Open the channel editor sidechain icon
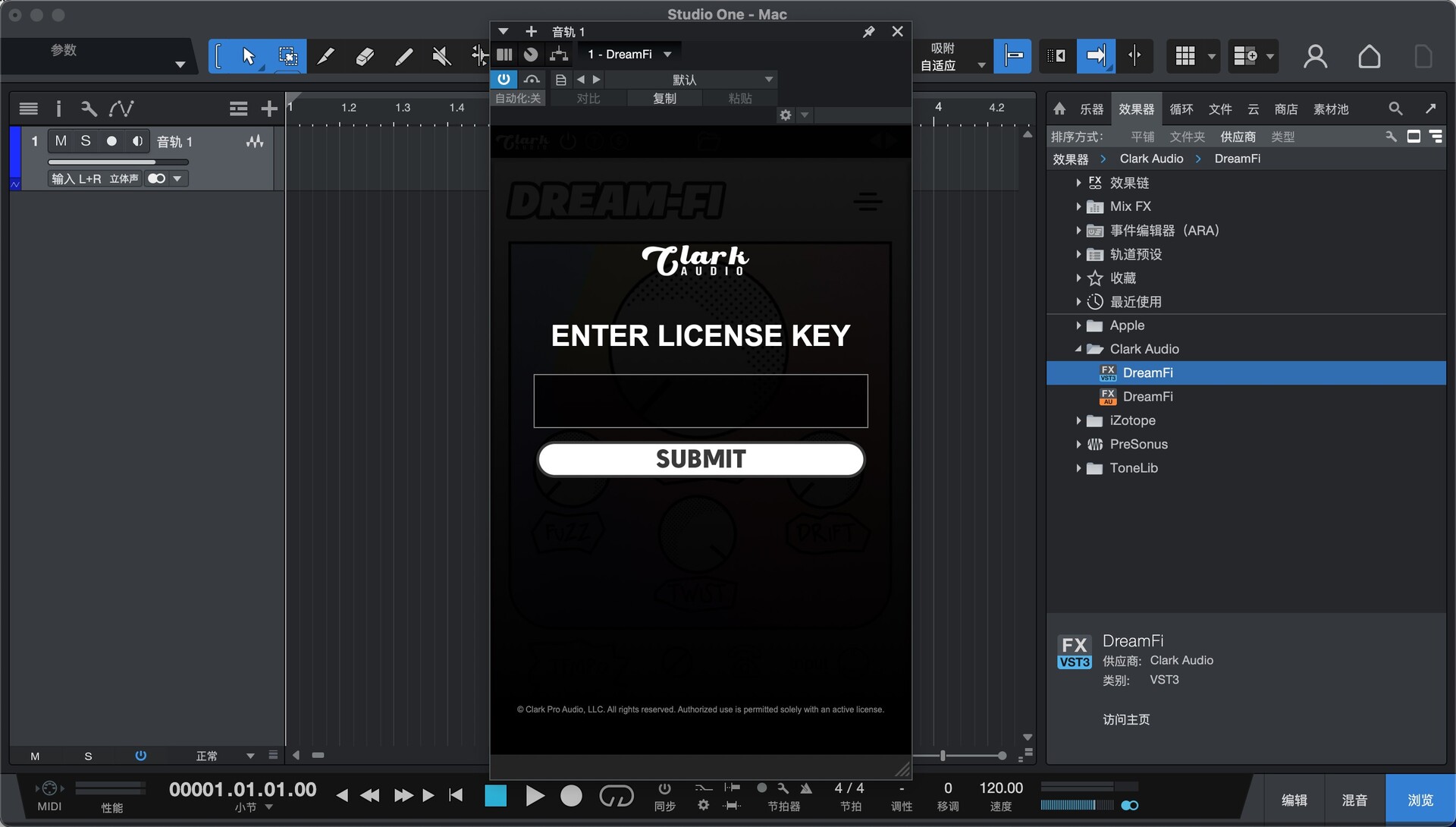This screenshot has height=827, width=1456. [559, 54]
